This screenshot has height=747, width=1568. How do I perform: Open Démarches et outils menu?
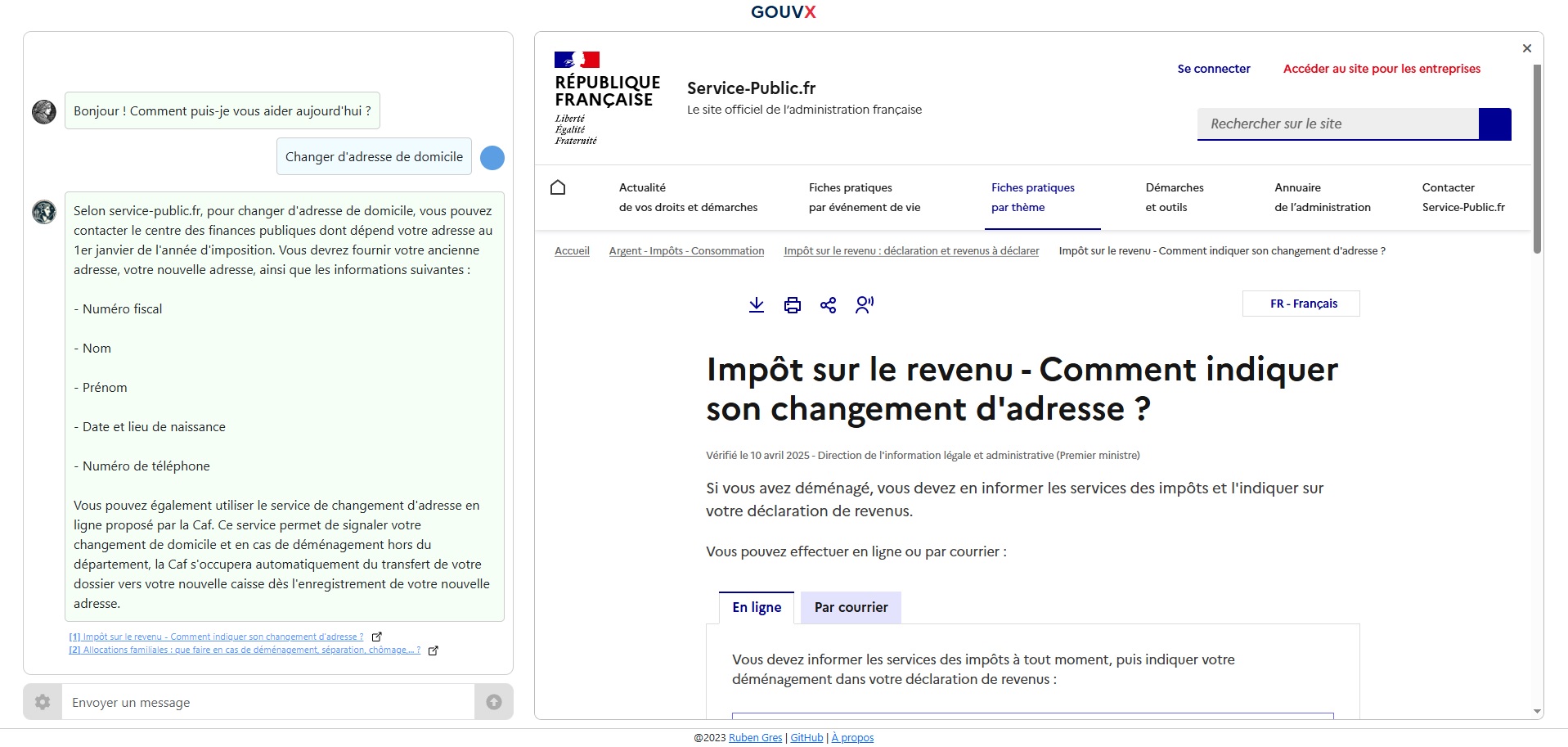tap(1175, 197)
